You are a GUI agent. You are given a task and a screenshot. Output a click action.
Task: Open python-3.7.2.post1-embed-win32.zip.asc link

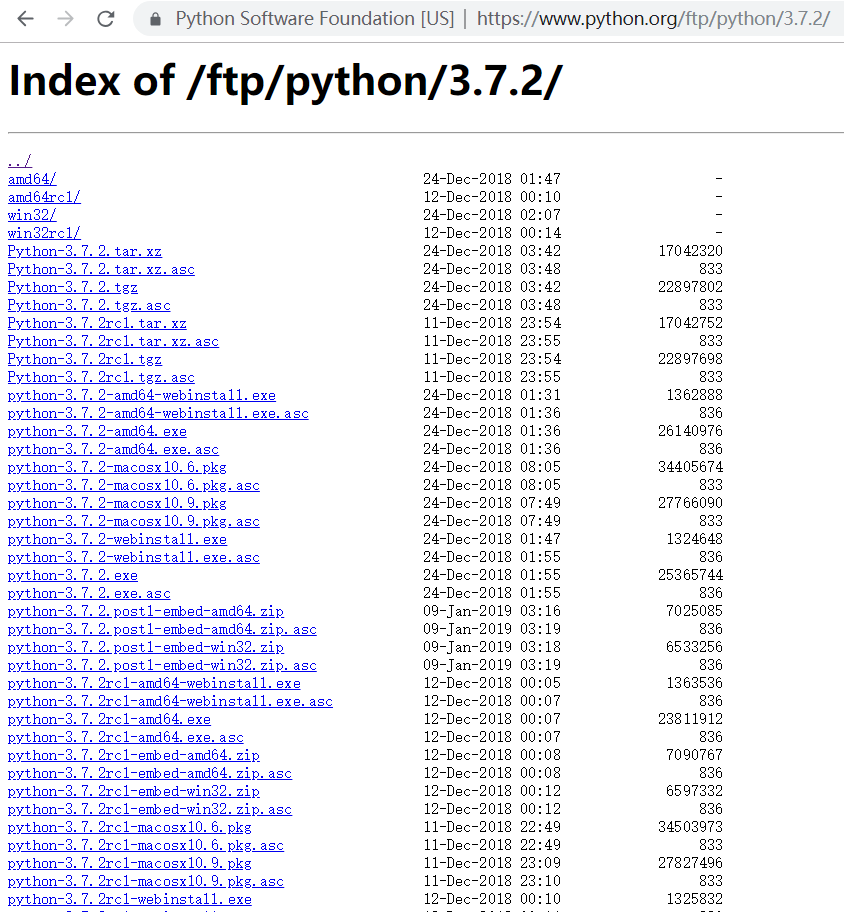(x=162, y=665)
